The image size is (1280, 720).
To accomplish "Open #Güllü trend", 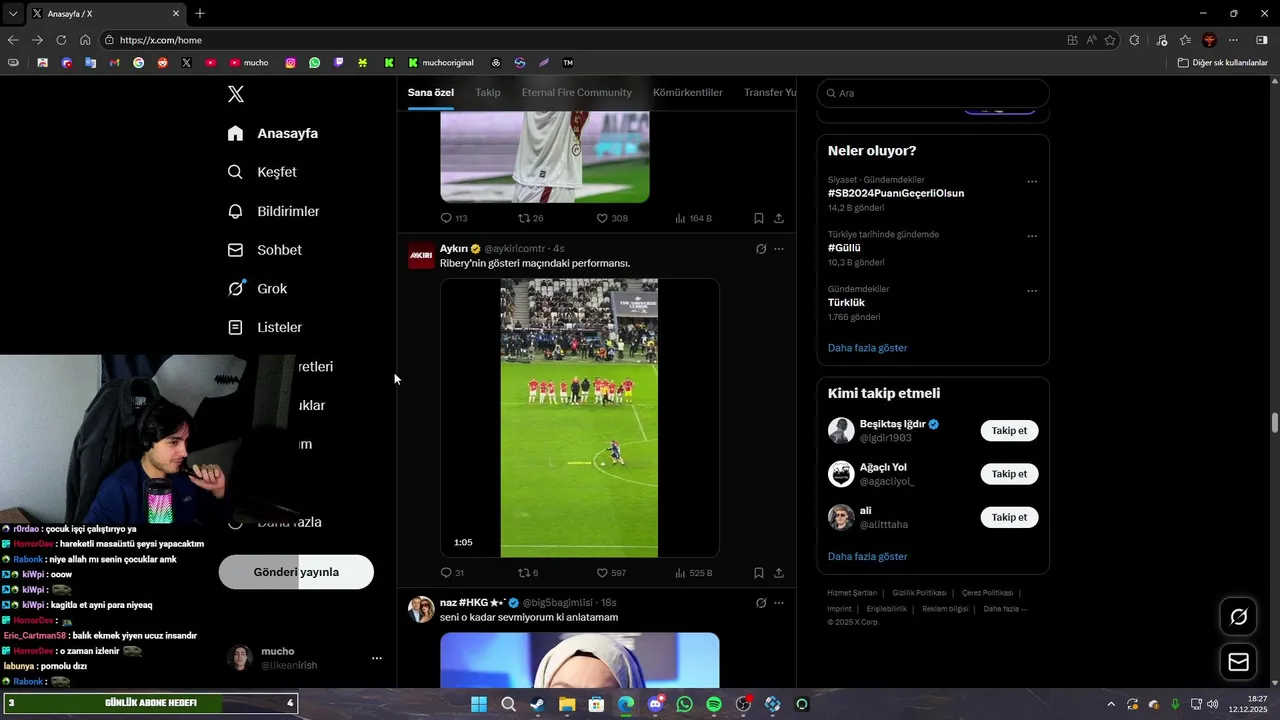I will (844, 248).
